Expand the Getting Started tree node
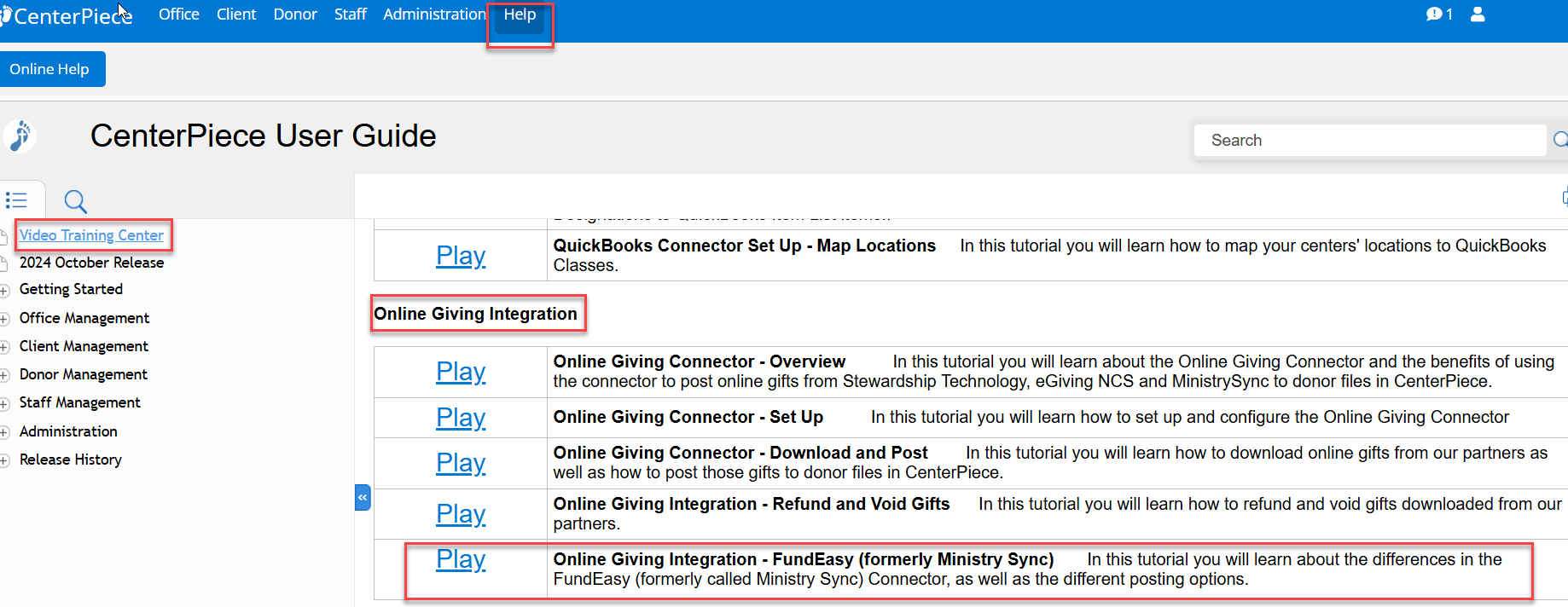The width and height of the screenshot is (1568, 607). (4, 291)
